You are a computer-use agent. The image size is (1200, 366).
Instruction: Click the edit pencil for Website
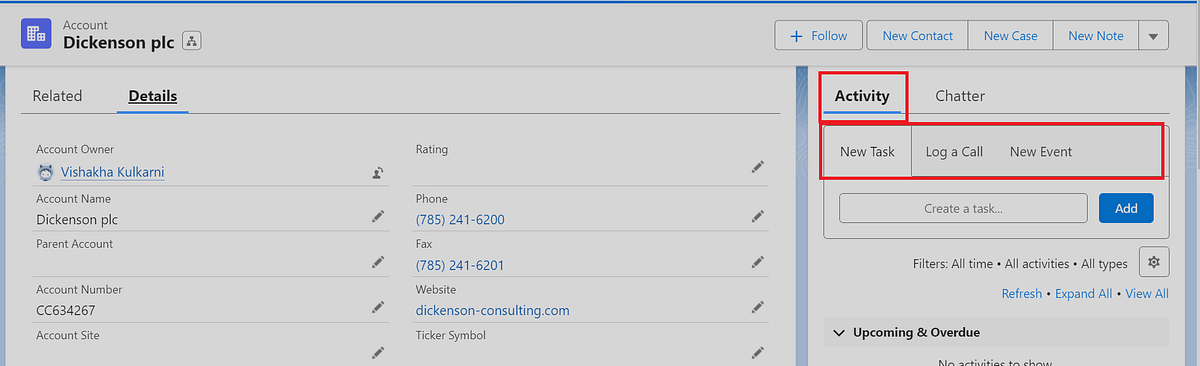(757, 307)
